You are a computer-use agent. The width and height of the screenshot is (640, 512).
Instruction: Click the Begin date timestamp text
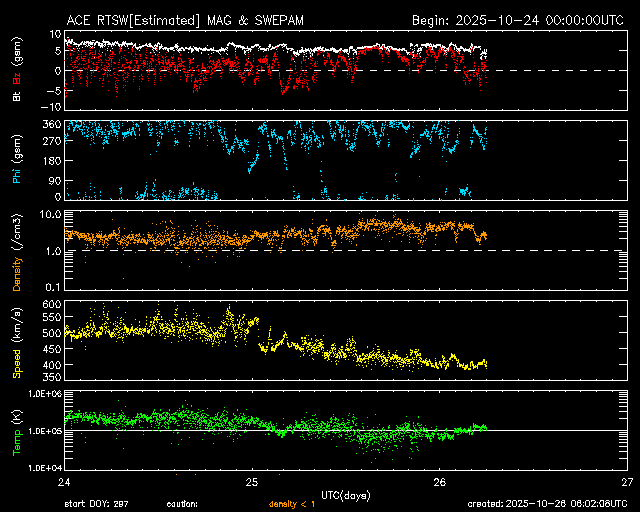[518, 20]
